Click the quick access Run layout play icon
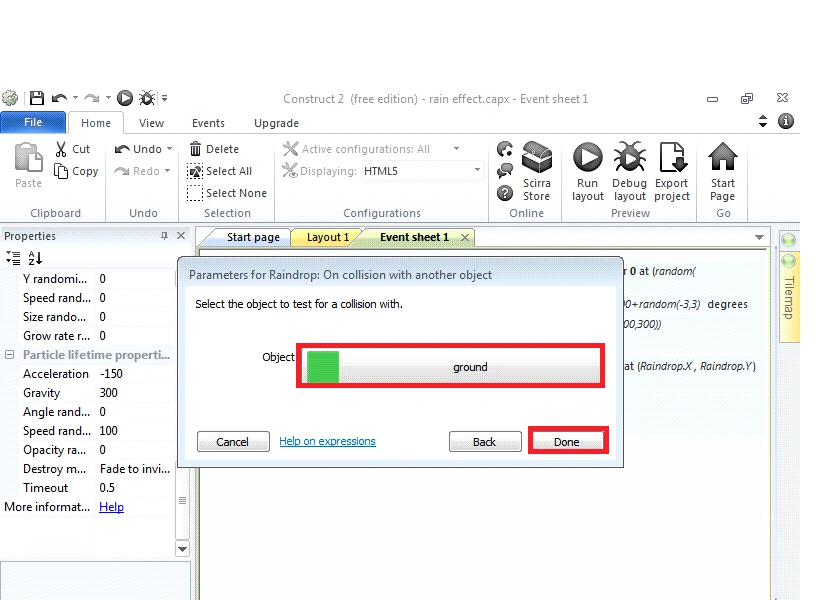This screenshot has width=819, height=600. click(x=125, y=98)
